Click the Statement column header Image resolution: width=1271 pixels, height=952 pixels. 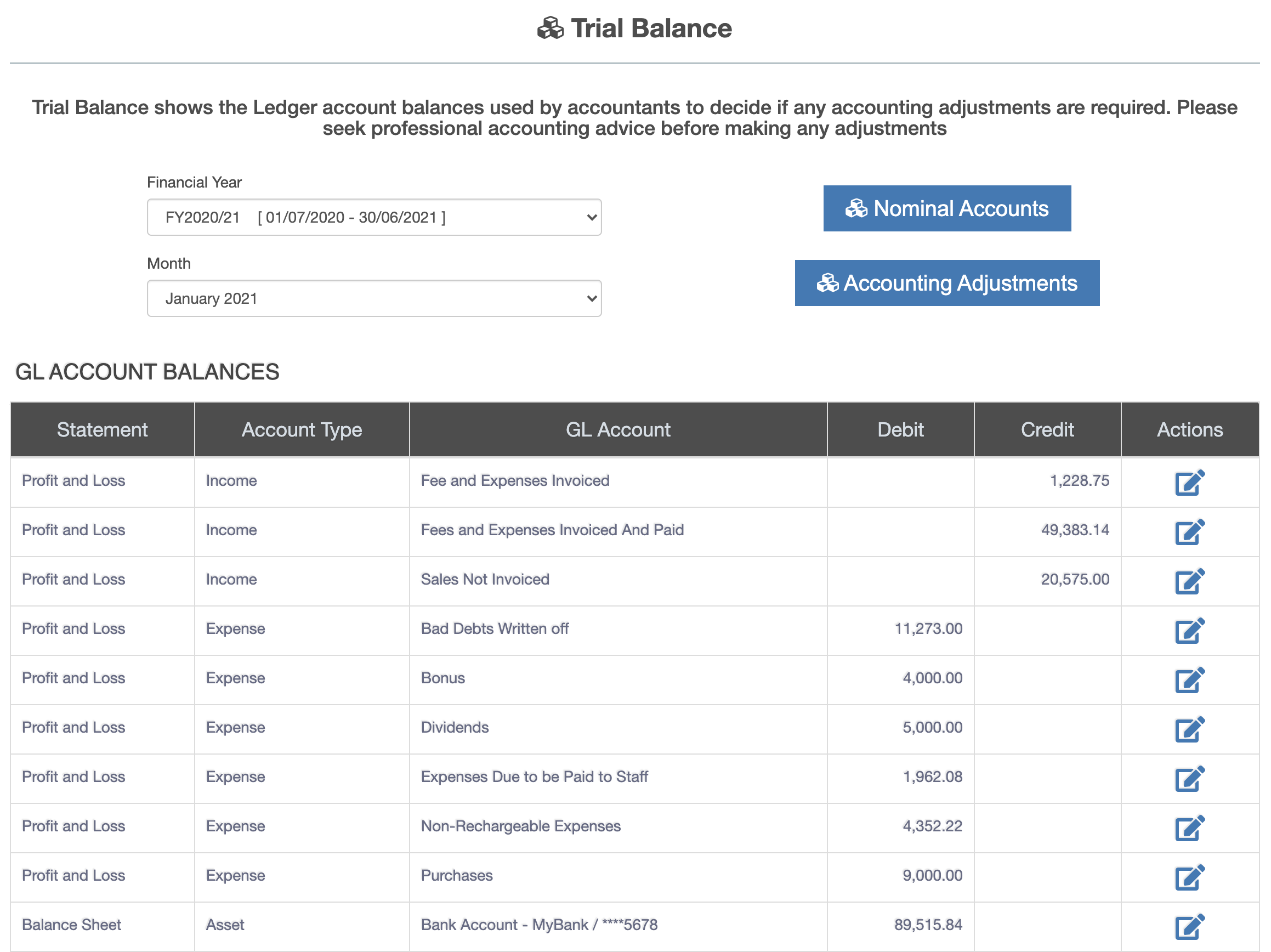[103, 430]
